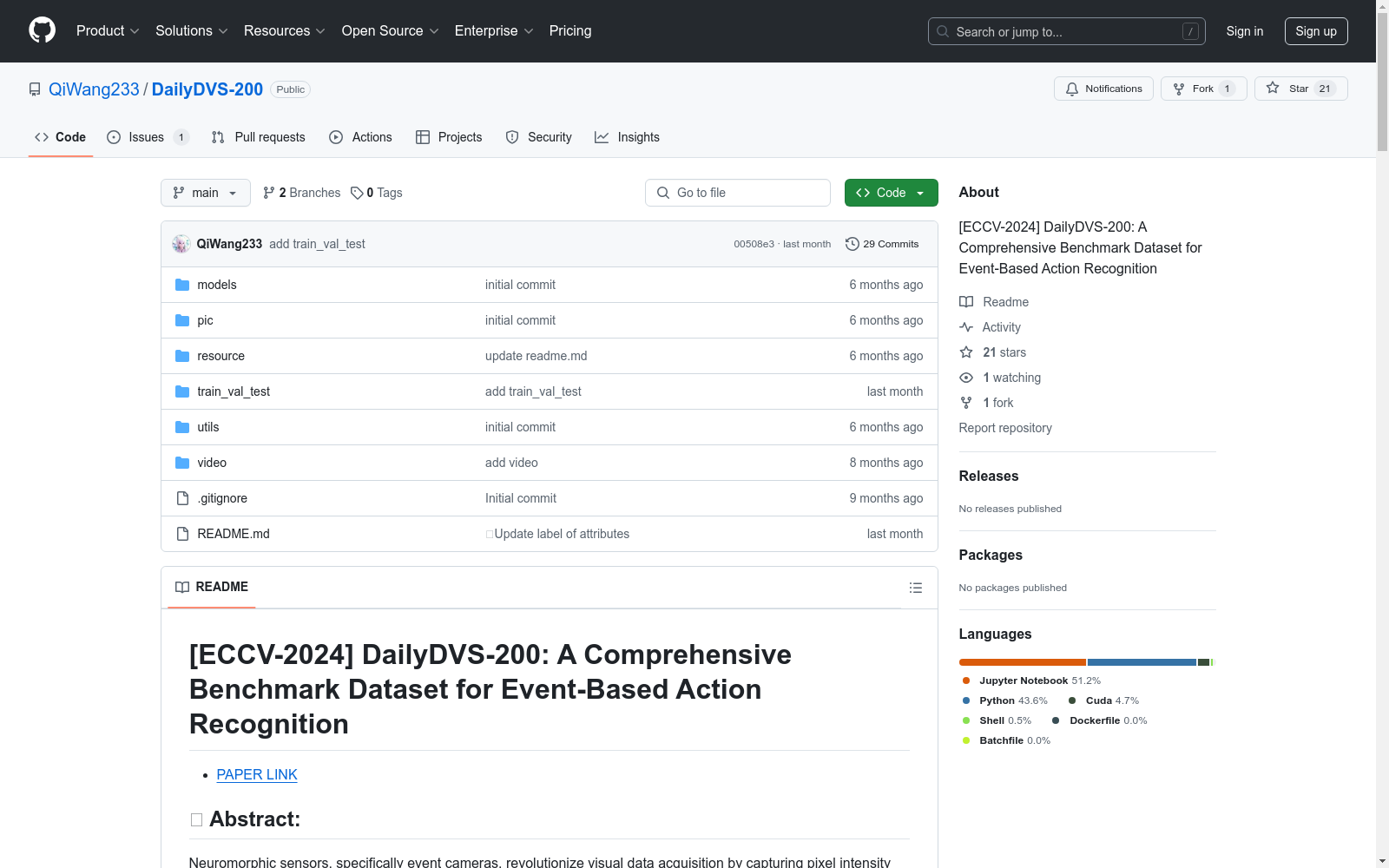Click the fork icon beside 1 fork
The height and width of the screenshot is (868, 1389).
(966, 403)
